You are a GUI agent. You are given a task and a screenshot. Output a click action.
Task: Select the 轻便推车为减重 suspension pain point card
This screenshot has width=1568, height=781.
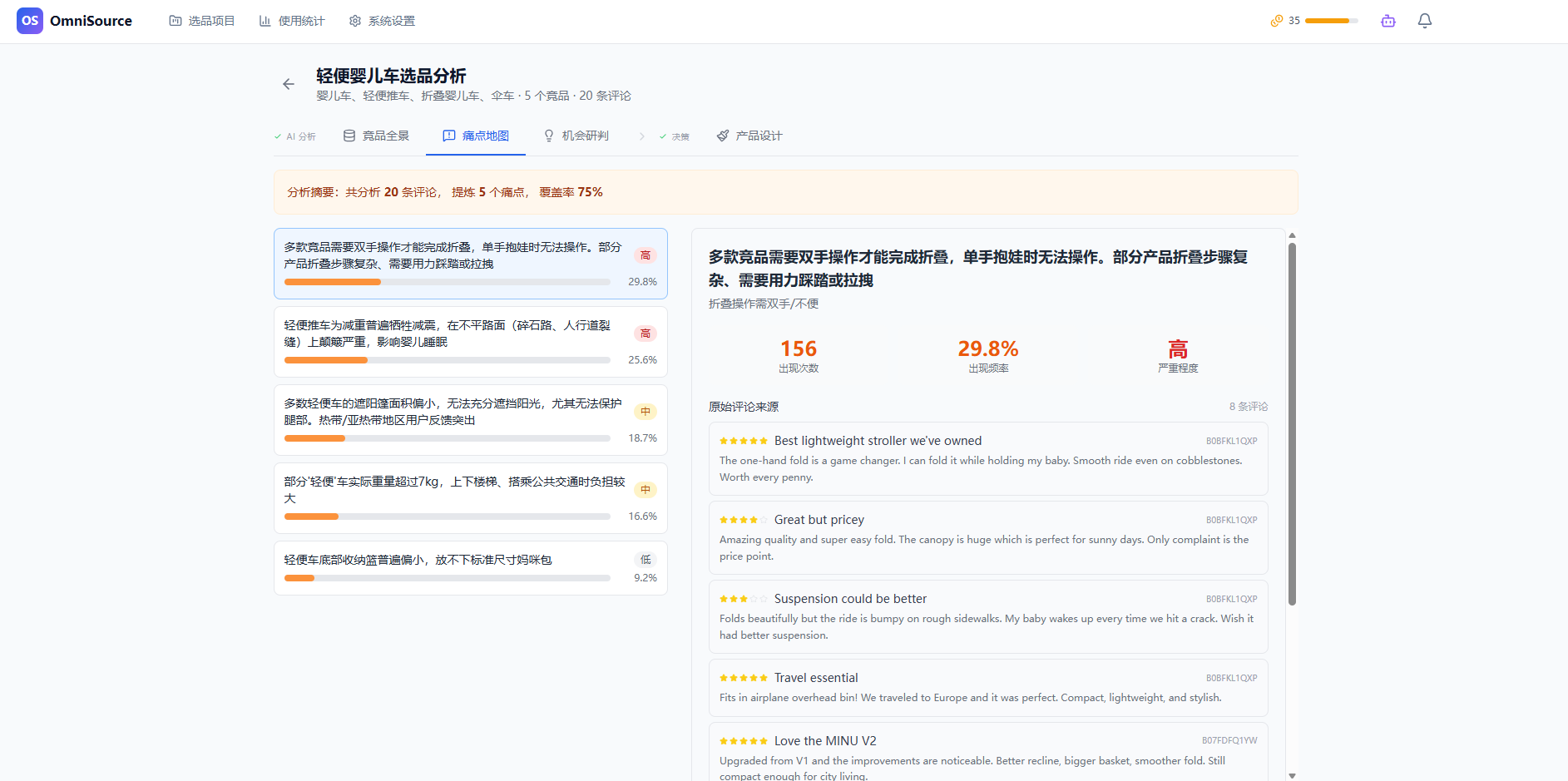tap(470, 342)
